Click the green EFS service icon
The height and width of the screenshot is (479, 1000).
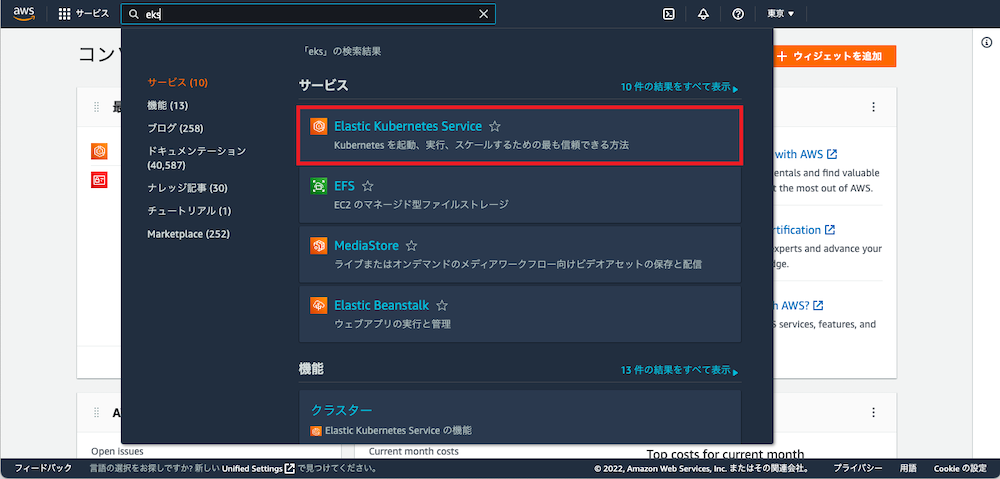click(x=318, y=186)
